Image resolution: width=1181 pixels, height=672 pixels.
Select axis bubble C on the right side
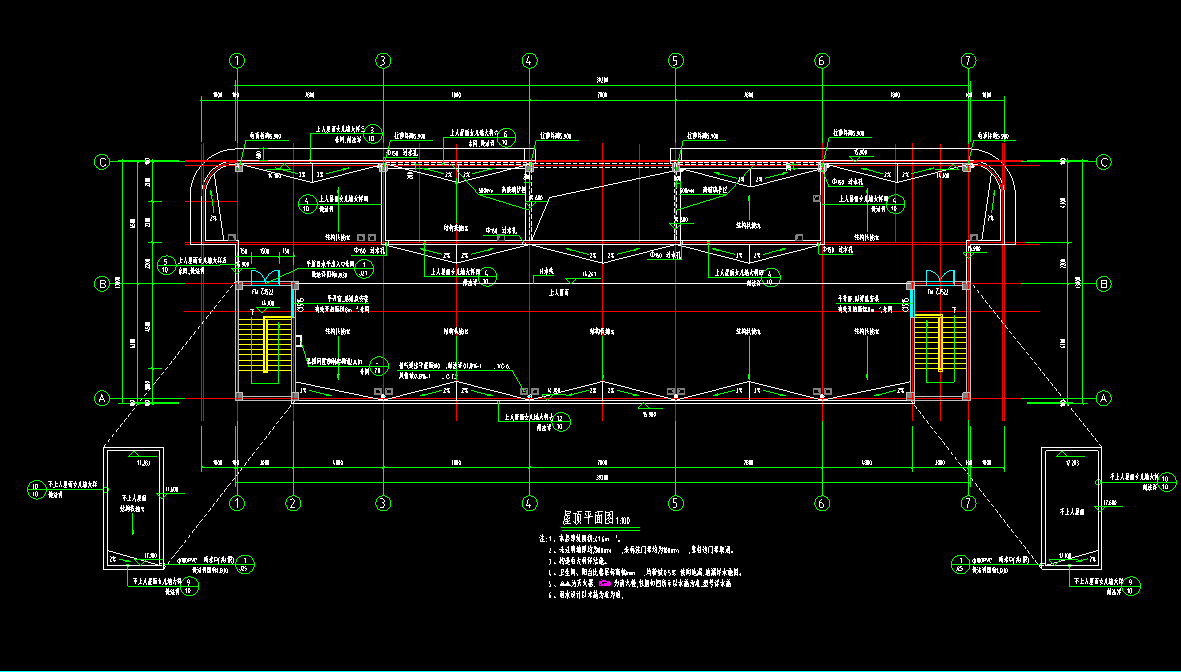point(1104,162)
